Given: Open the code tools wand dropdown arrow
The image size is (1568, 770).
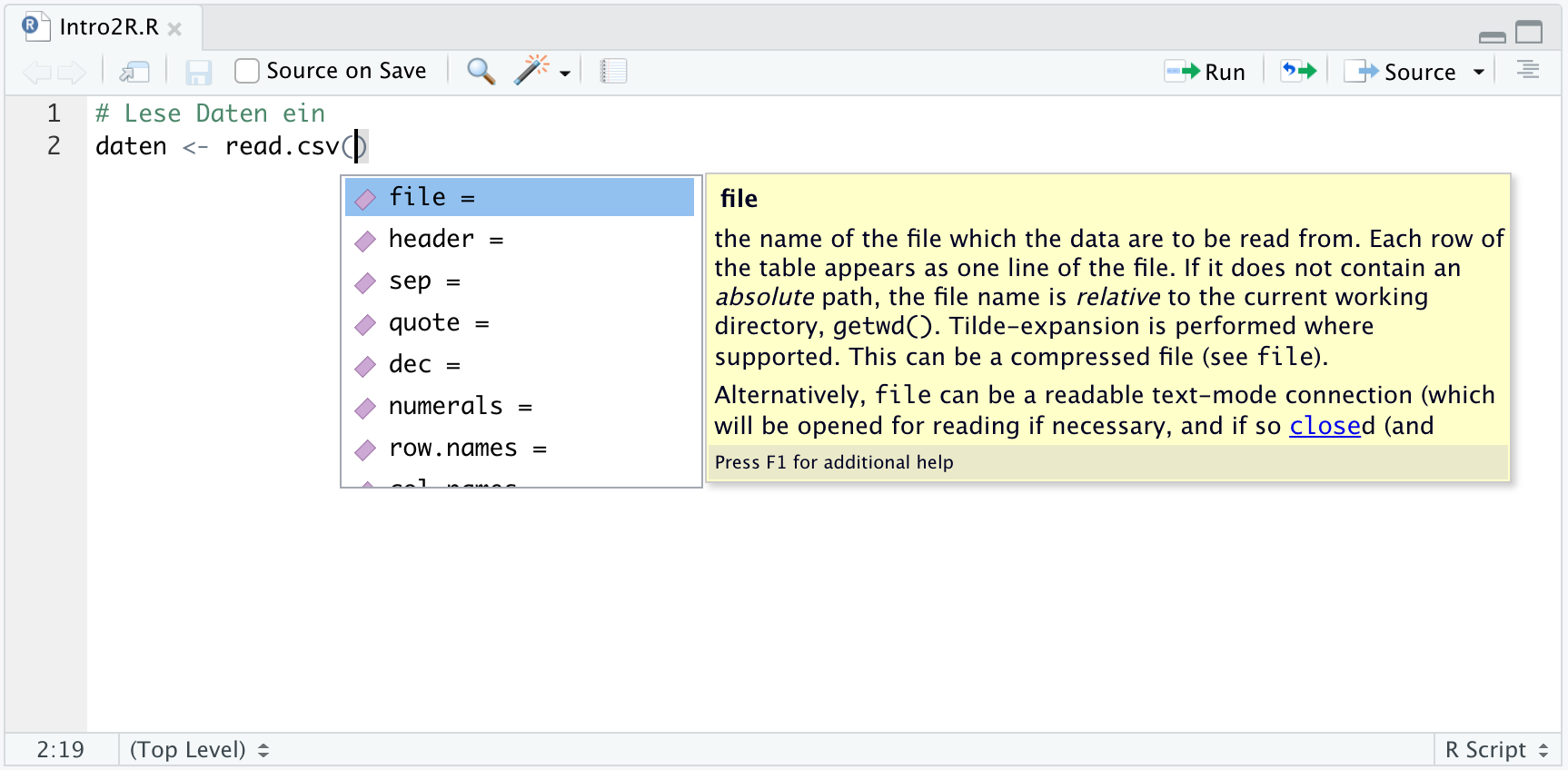Looking at the screenshot, I should [565, 74].
